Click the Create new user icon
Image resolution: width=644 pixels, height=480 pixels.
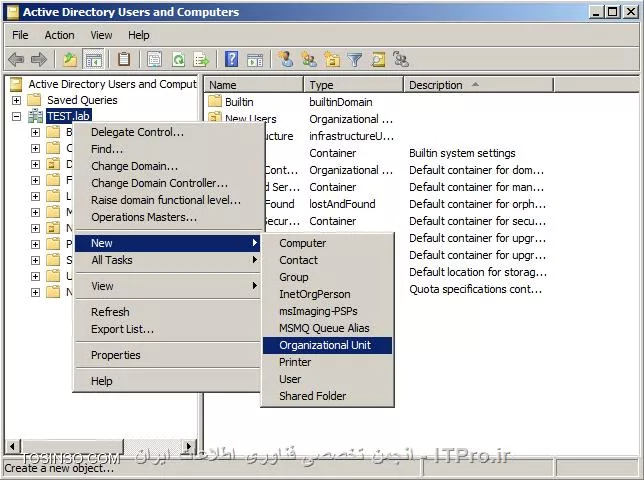click(286, 60)
